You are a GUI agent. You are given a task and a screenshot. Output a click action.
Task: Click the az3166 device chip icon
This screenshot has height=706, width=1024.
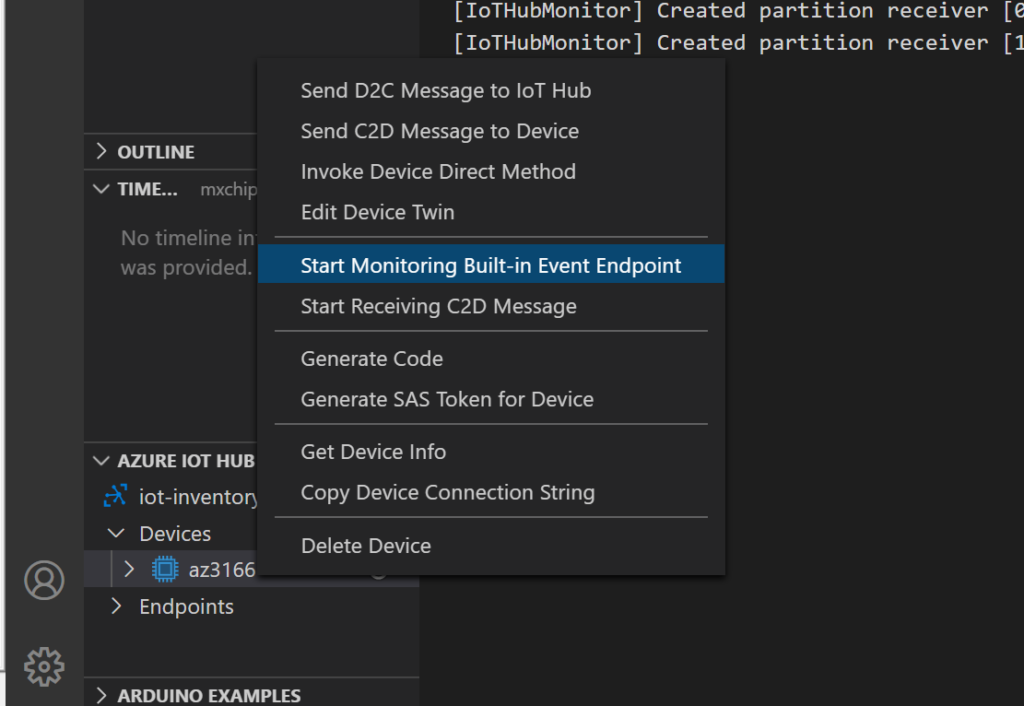pyautogui.click(x=165, y=570)
